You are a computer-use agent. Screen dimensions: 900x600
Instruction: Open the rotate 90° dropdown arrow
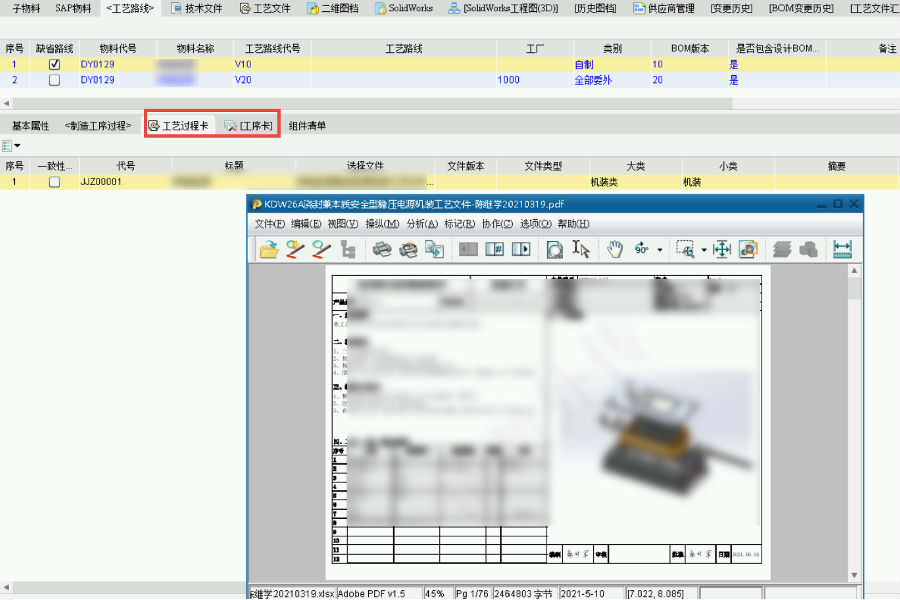coord(660,250)
